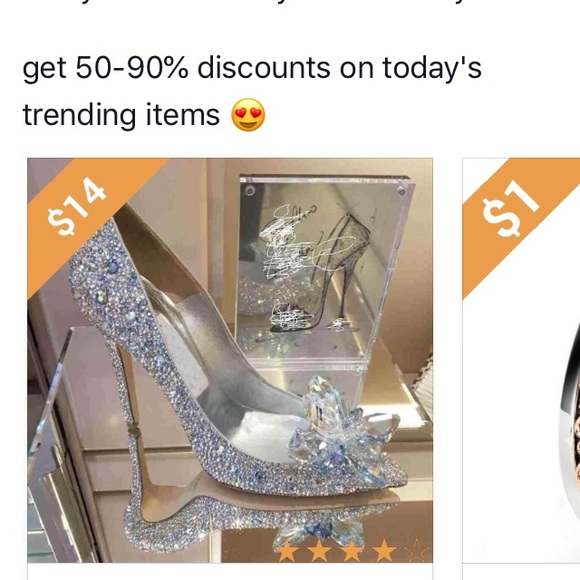This screenshot has width=580, height=580.
Task: Select the first filled rating star
Action: [287, 550]
